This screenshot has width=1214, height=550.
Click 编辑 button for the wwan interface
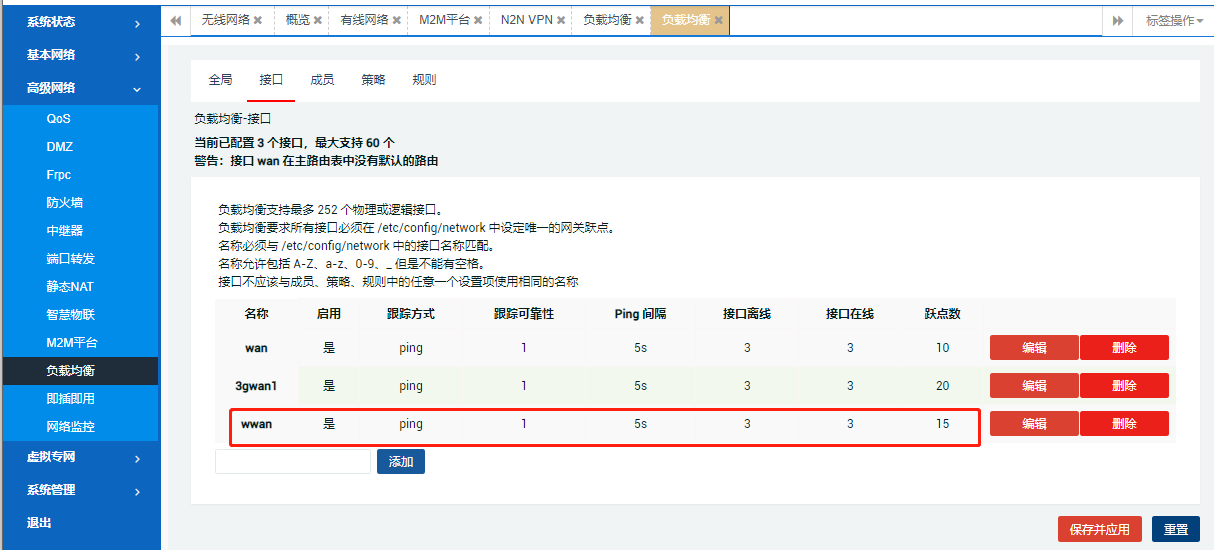coord(1034,424)
